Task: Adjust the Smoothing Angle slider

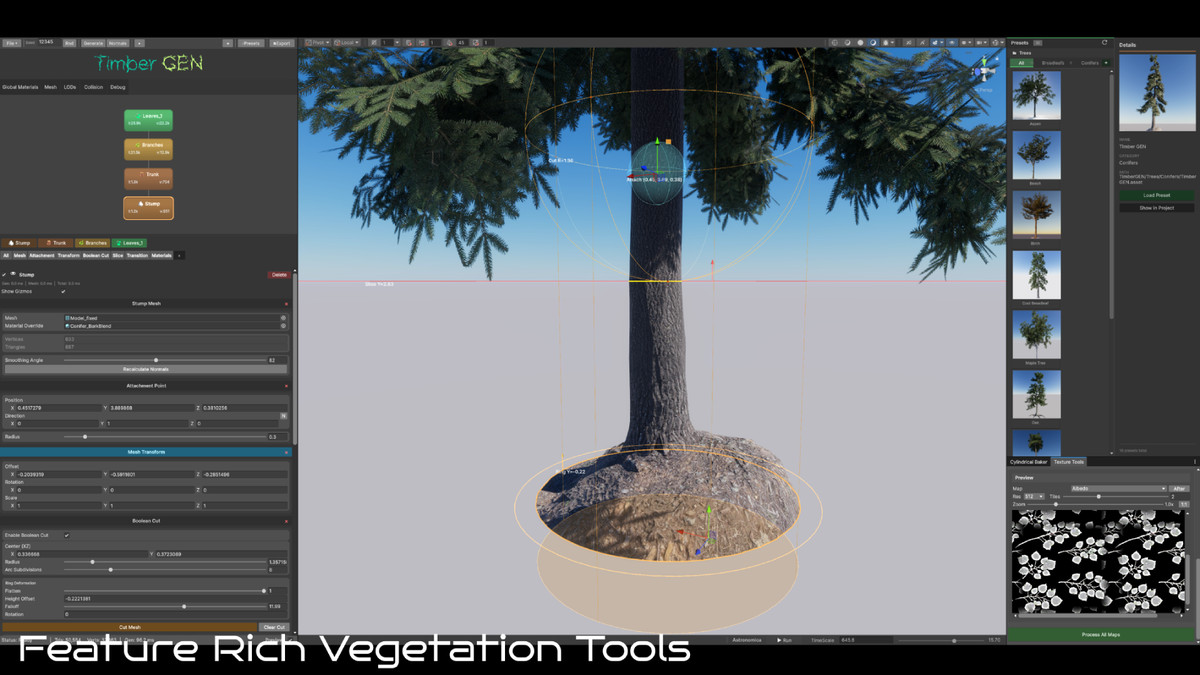Action: click(163, 360)
